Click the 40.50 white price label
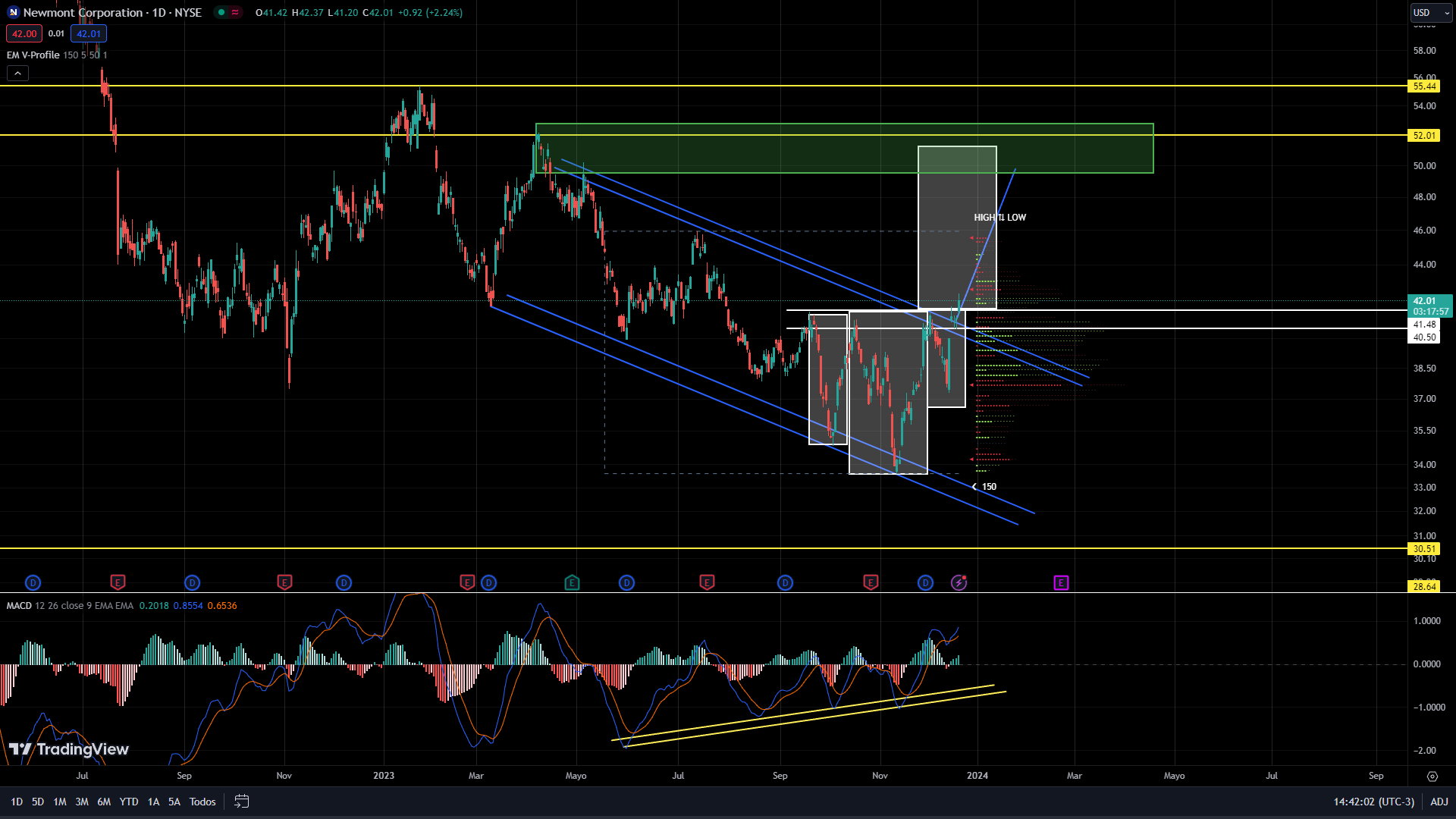Viewport: 1456px width, 819px height. pos(1424,337)
